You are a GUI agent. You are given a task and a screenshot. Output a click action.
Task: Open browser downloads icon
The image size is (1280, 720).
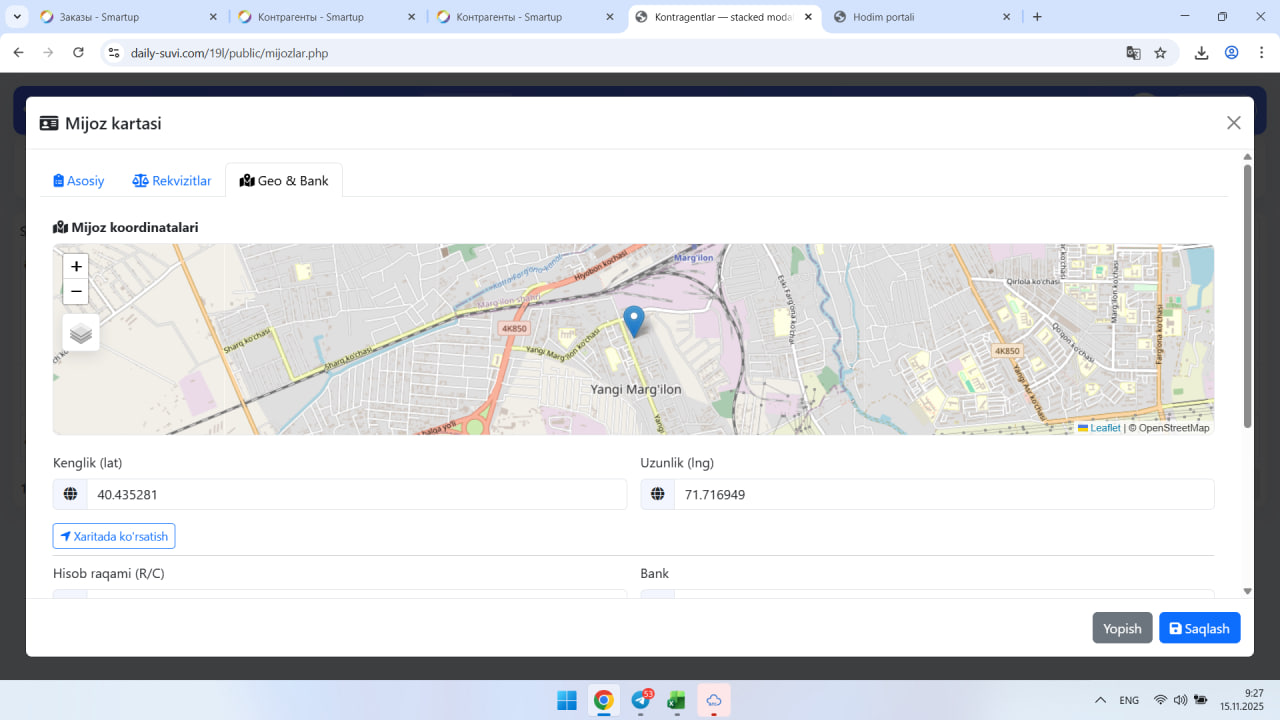[x=1201, y=53]
